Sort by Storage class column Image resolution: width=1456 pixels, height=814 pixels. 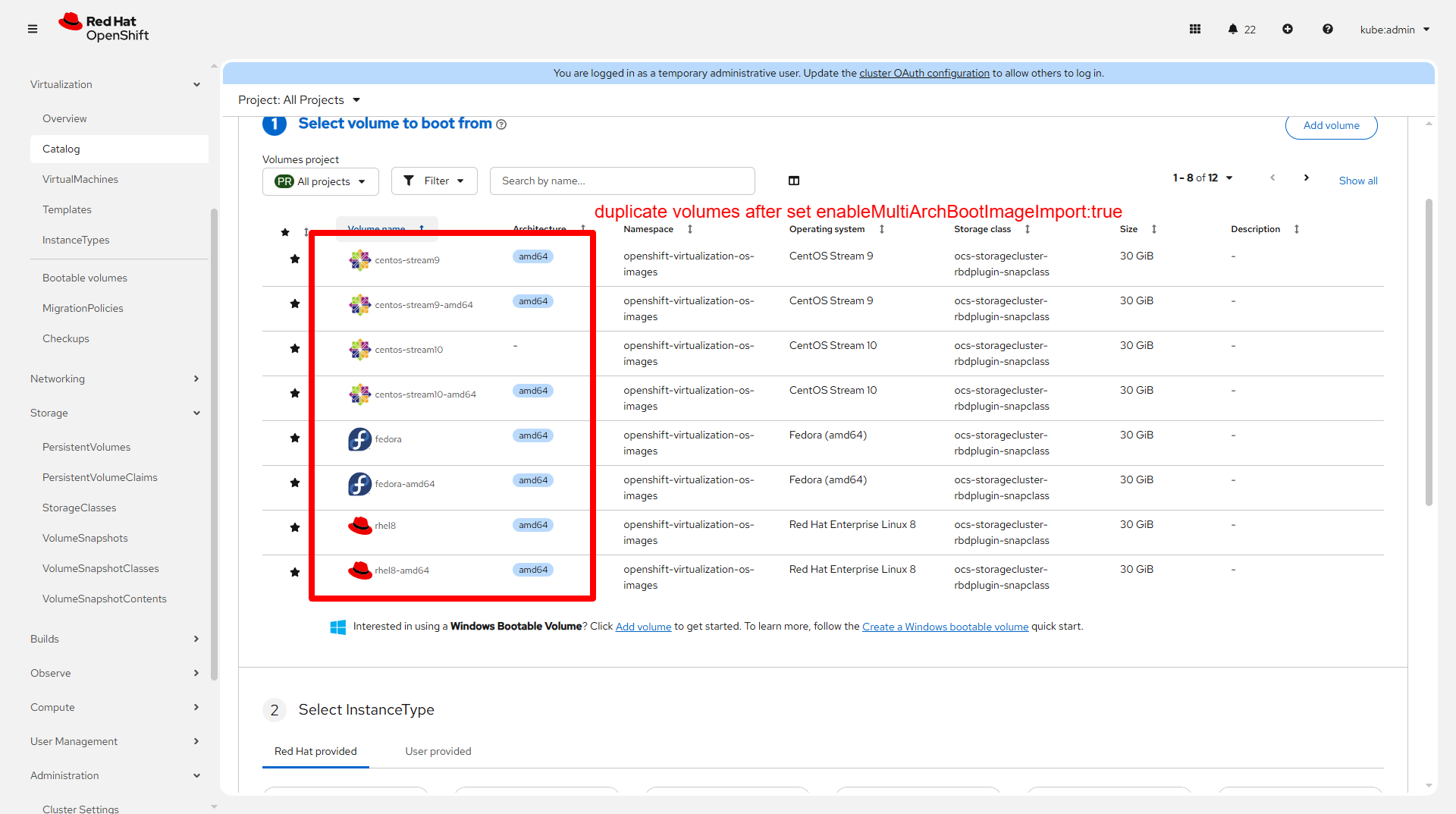[x=1028, y=229]
